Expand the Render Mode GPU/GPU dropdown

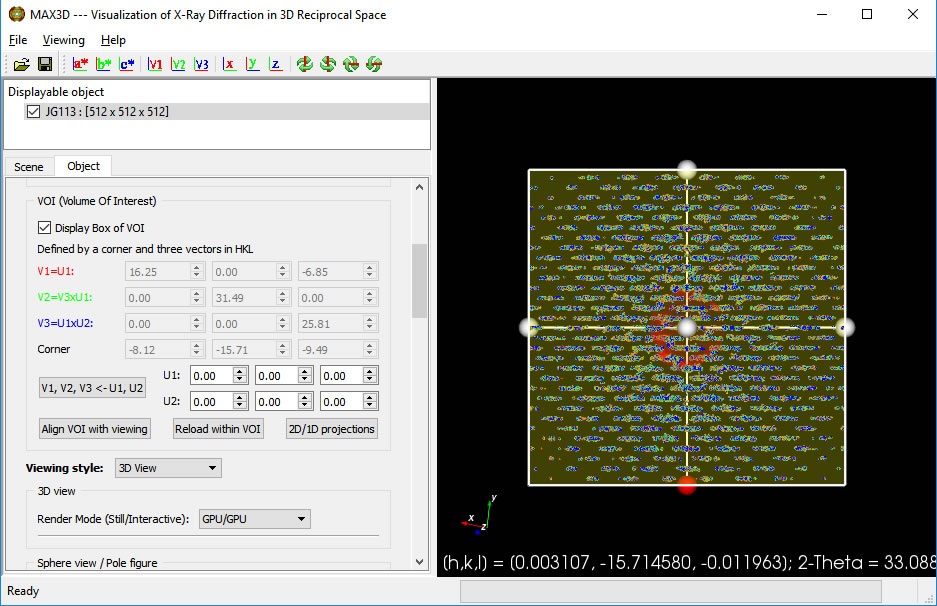[255, 519]
